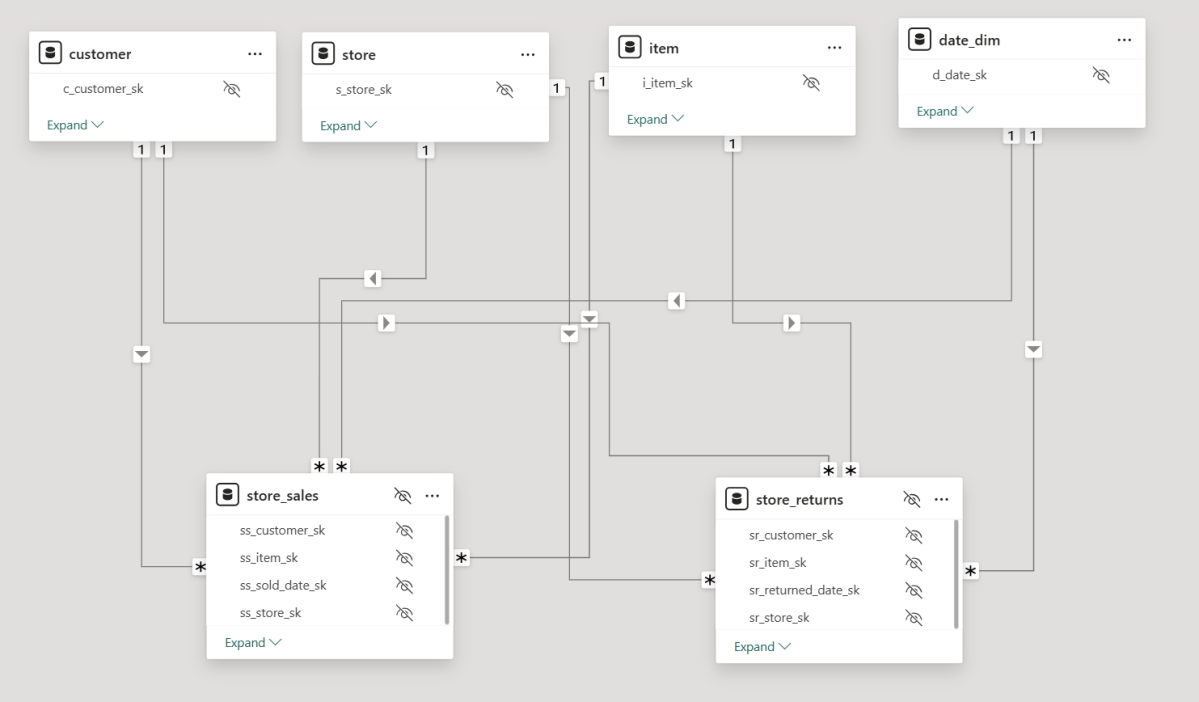
Task: Select the sr_returned_date_sk field
Action: click(804, 590)
